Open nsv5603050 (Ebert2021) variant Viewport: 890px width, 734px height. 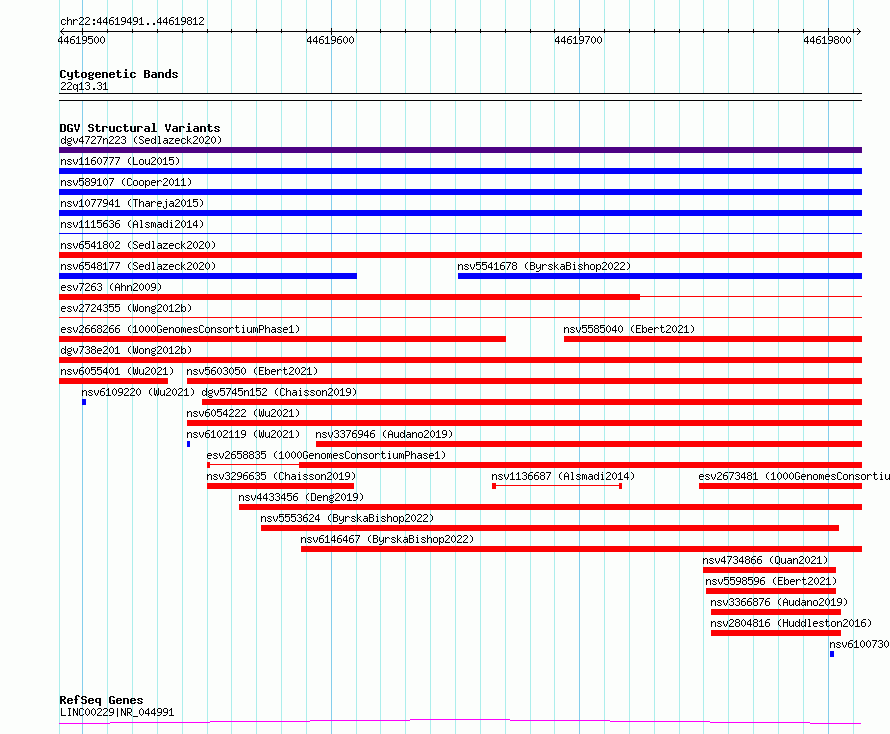click(252, 371)
